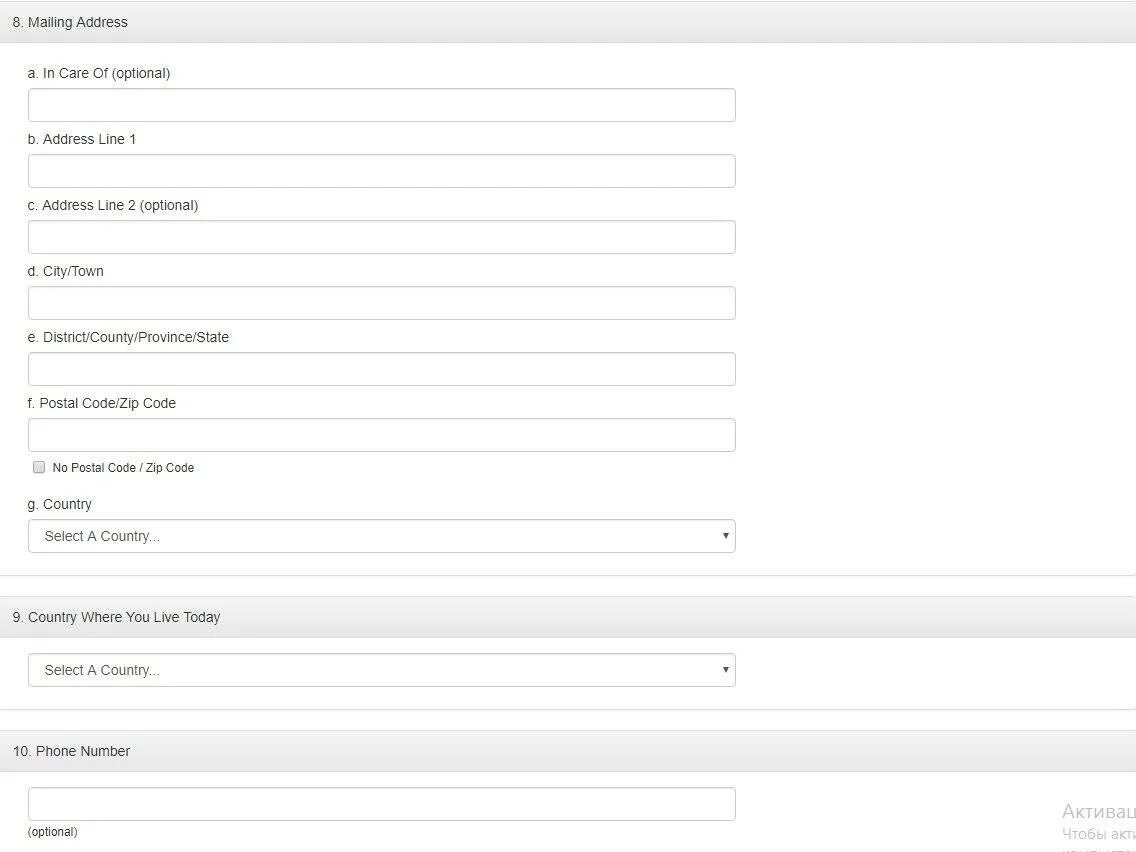1136x852 pixels.
Task: Click the f. Postal Code/Zip Code label
Action: (102, 403)
